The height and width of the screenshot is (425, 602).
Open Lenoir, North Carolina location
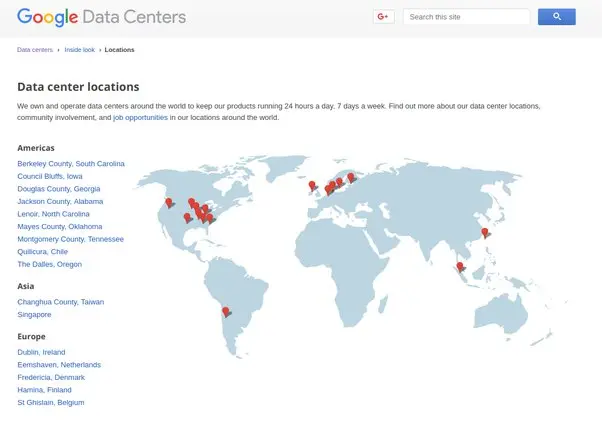tap(53, 214)
